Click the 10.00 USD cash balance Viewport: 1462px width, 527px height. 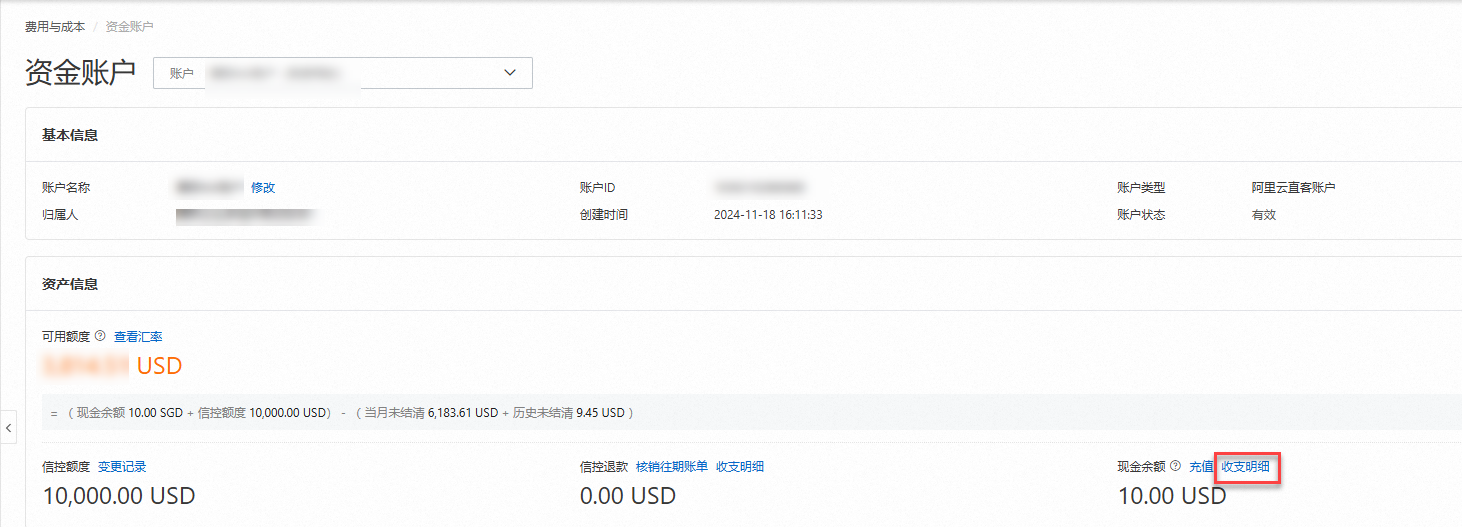(1172, 495)
